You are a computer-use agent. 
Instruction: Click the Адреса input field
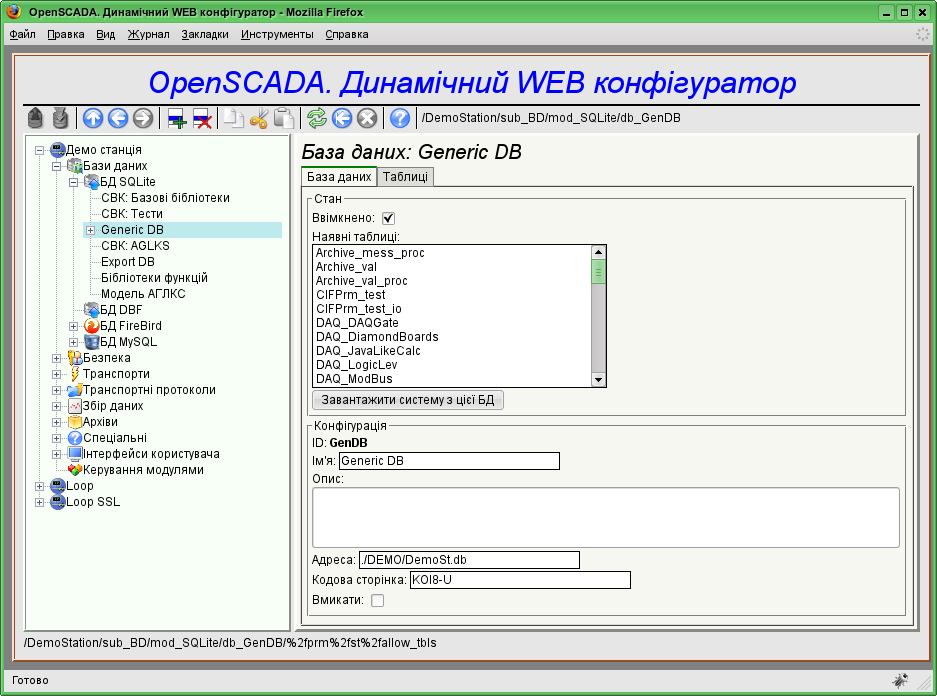(468, 560)
